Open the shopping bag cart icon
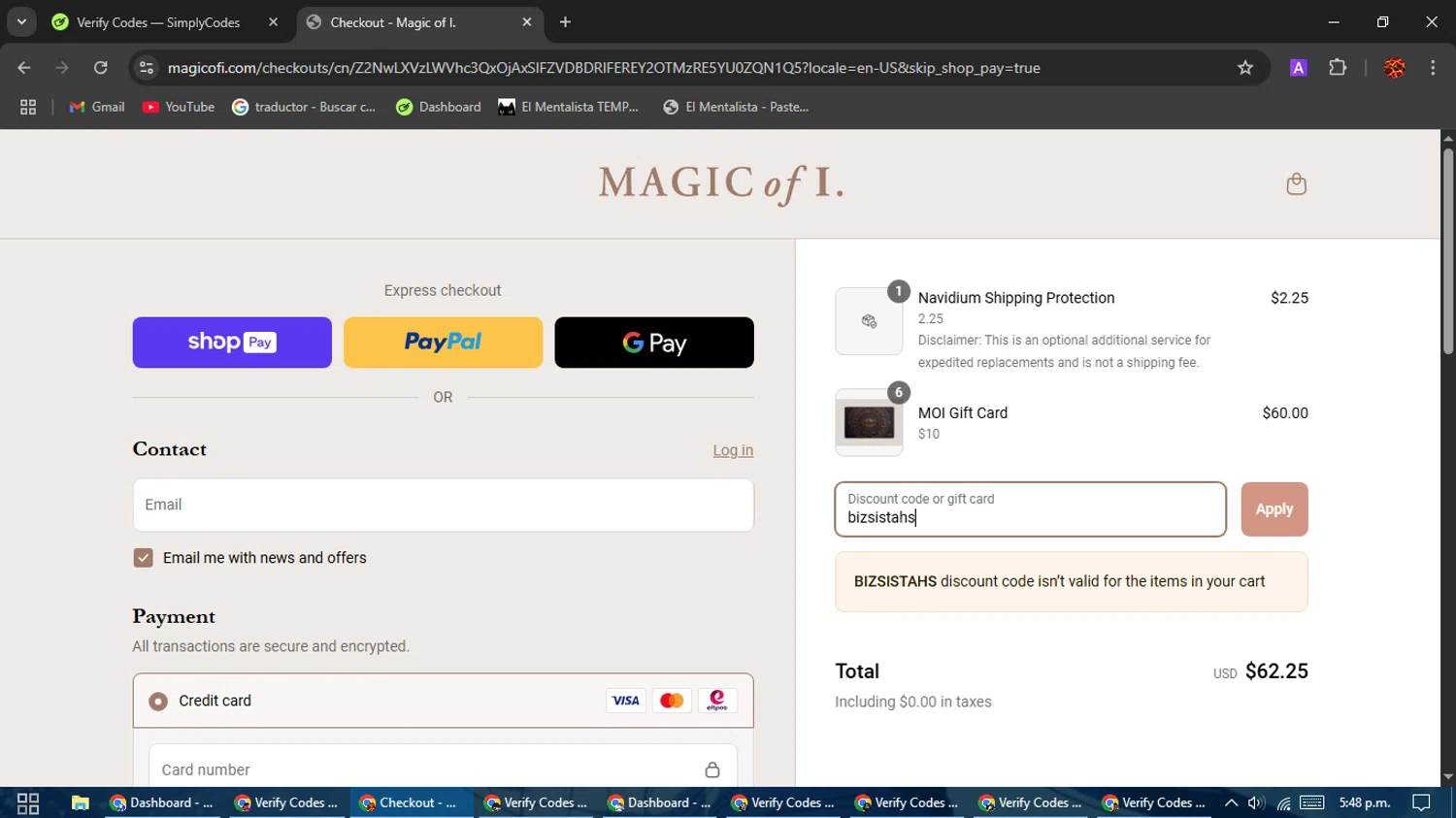The width and height of the screenshot is (1456, 818). (x=1296, y=184)
